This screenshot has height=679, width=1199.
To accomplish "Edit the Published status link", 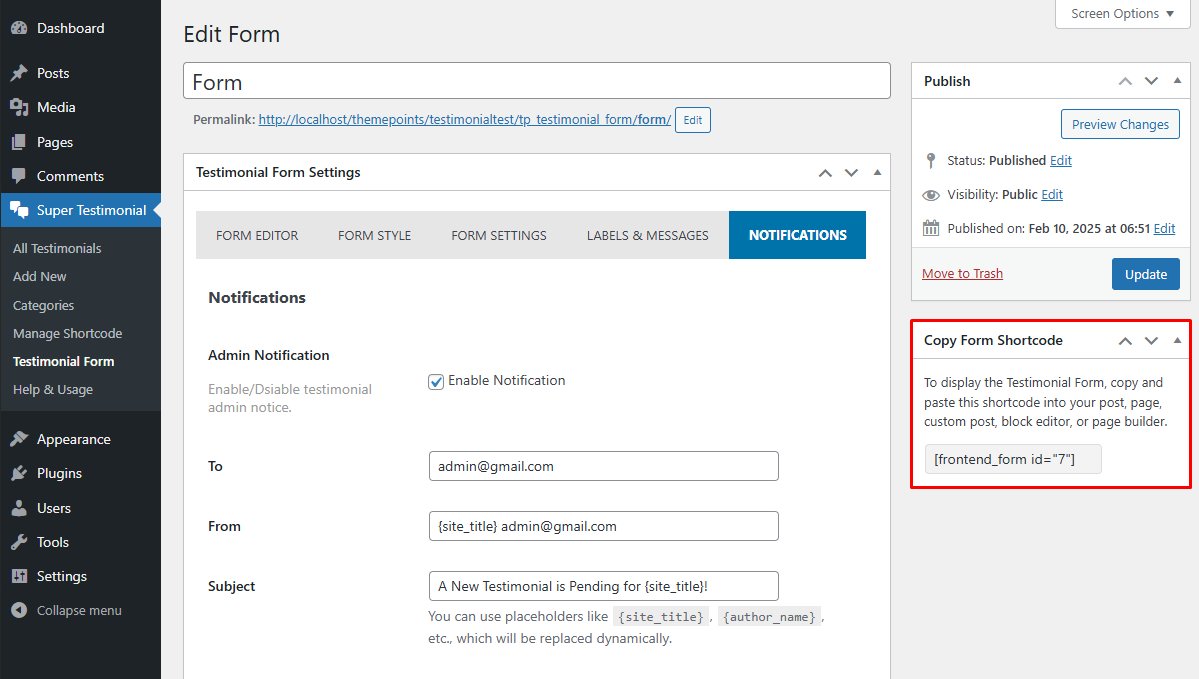I will tap(1061, 161).
